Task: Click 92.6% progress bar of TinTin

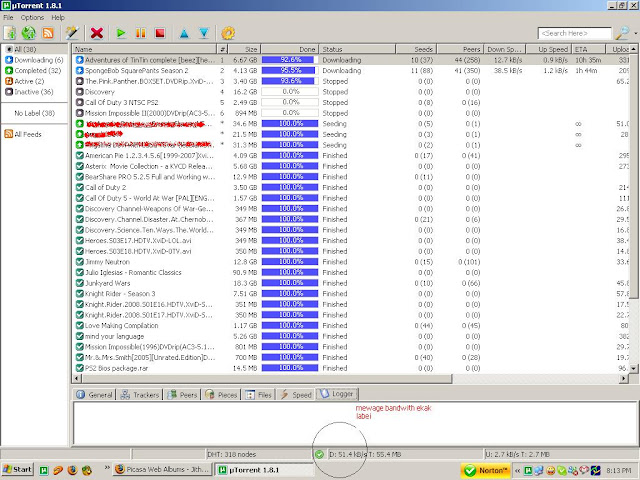Action: pos(290,60)
